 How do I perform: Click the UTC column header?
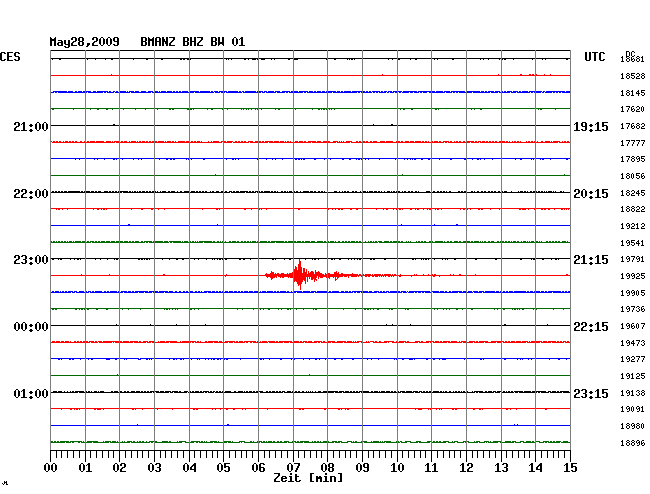[x=594, y=57]
